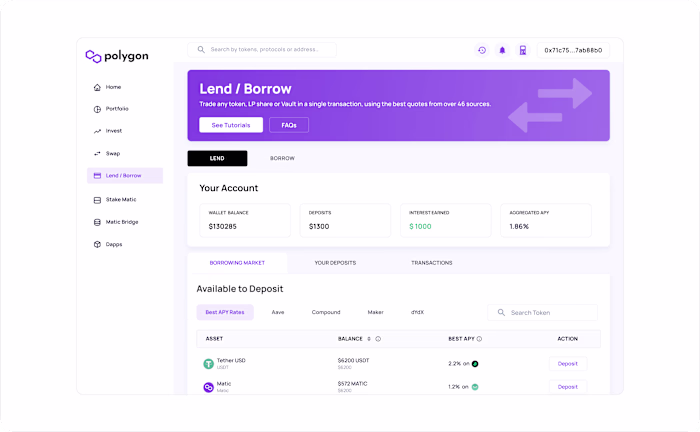
Task: Click the ASSET column header
Action: pyautogui.click(x=214, y=339)
